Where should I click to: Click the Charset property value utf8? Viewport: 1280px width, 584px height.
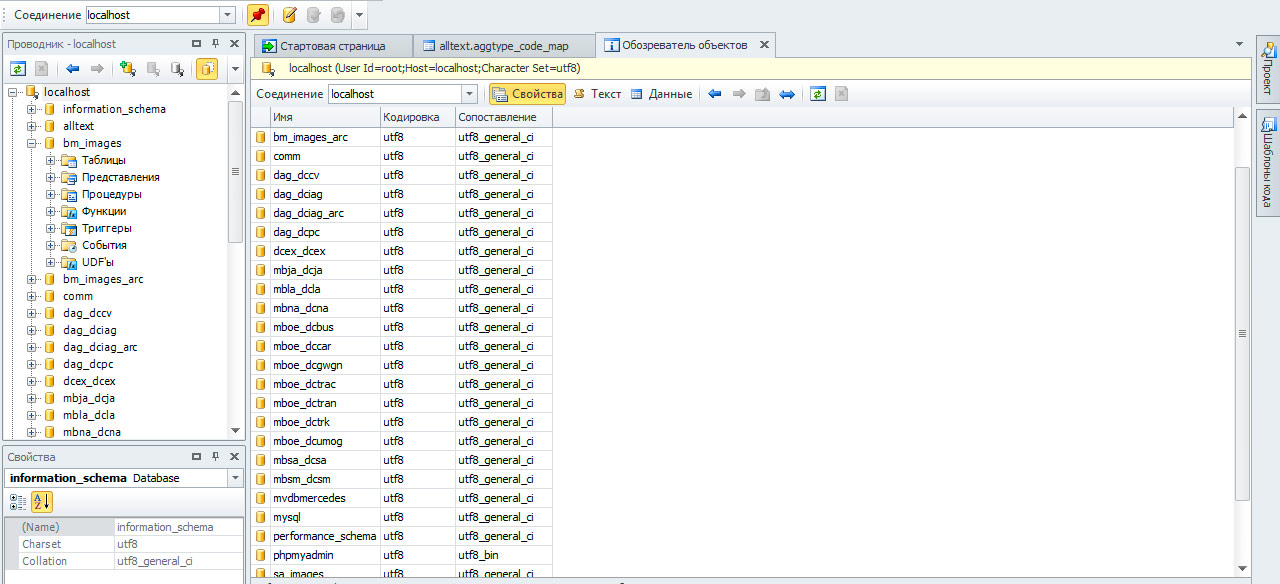(179, 544)
